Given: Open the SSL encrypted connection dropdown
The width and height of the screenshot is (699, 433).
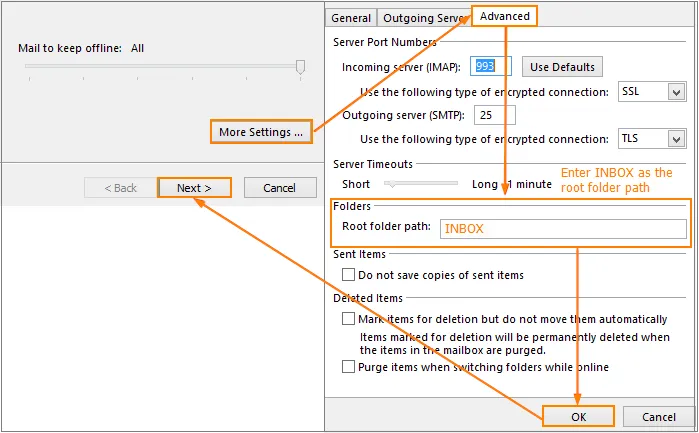Looking at the screenshot, I should [652, 91].
